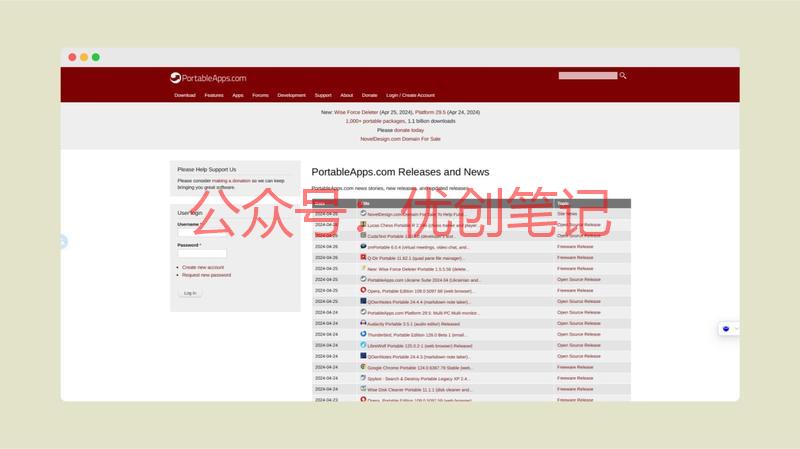Click the Wise Force Deleter row icon

363,268
